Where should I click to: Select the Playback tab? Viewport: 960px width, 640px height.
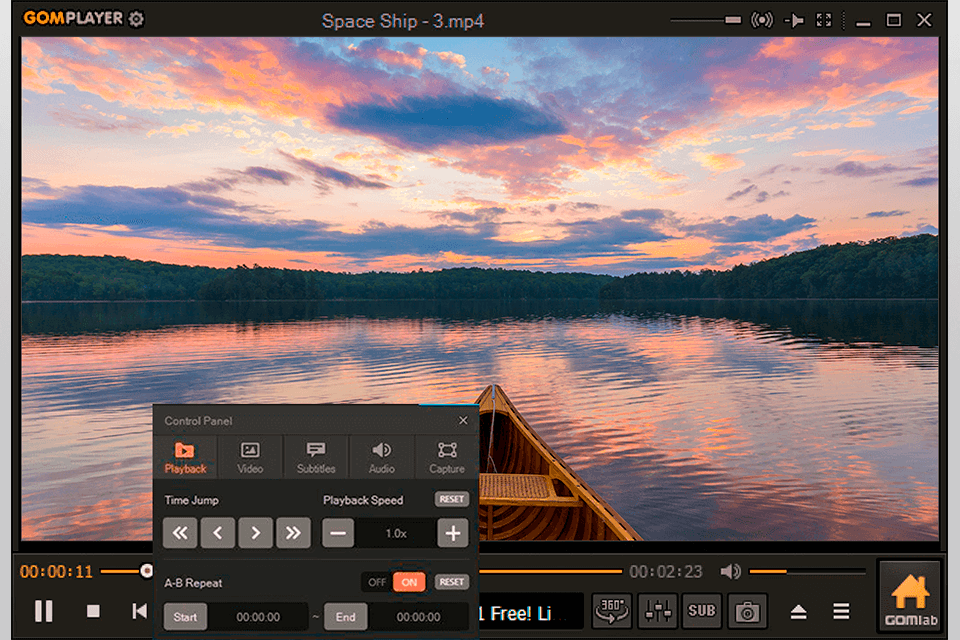185,457
